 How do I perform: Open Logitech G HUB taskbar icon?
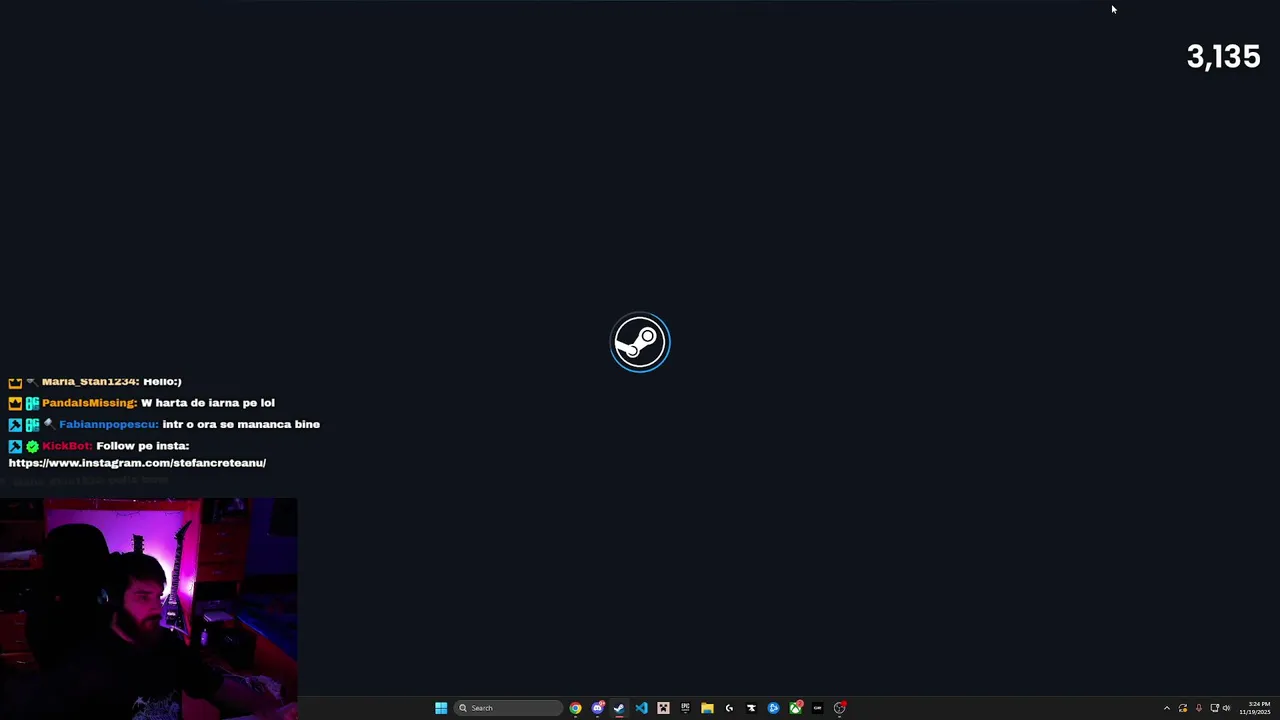[x=729, y=708]
